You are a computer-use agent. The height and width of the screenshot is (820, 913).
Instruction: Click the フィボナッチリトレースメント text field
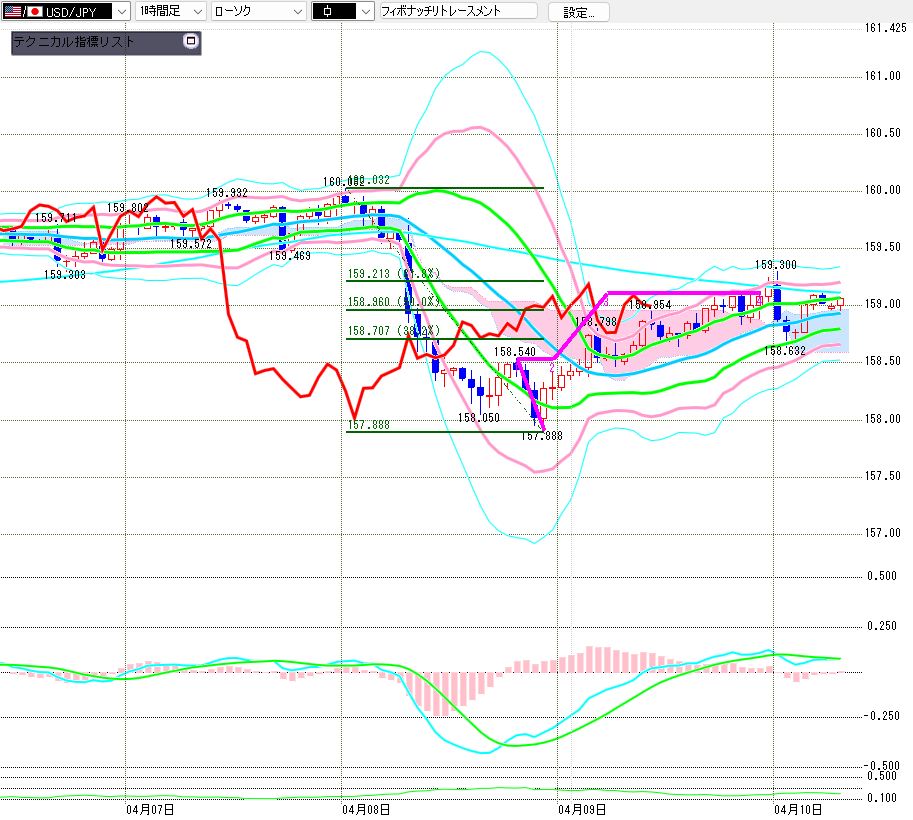click(x=457, y=12)
